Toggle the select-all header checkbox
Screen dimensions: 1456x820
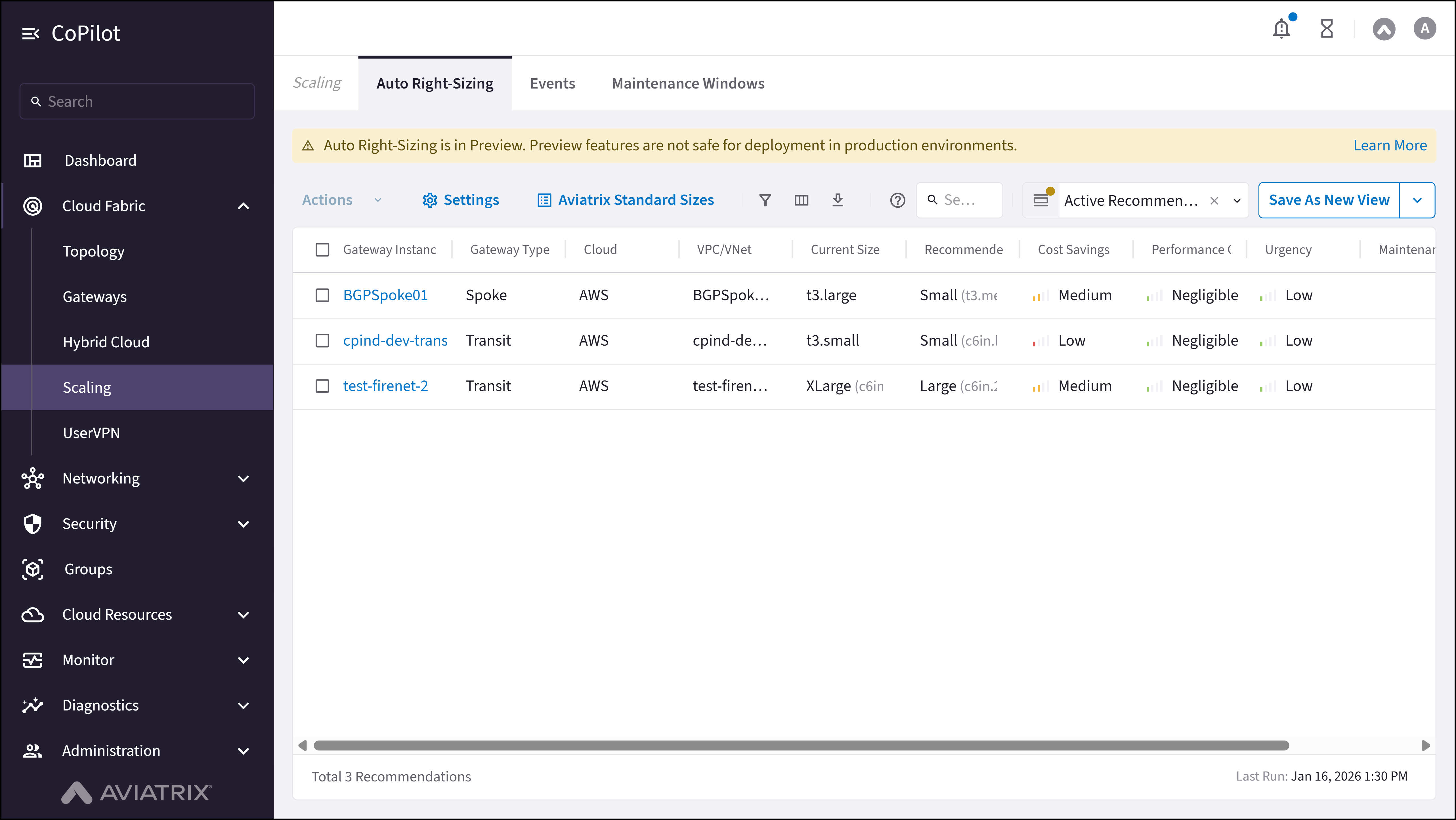[x=322, y=250]
